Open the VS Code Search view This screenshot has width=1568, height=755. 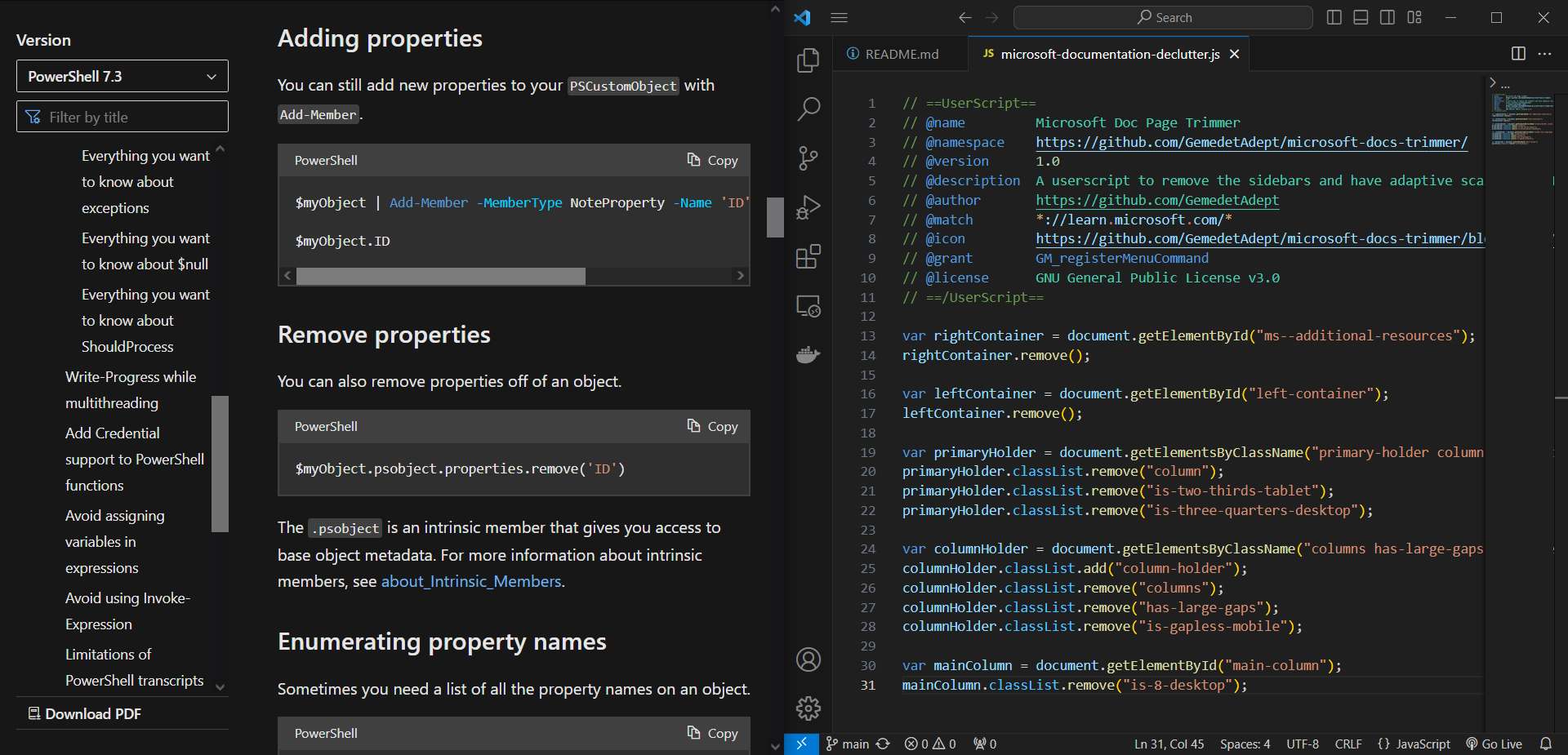[808, 109]
